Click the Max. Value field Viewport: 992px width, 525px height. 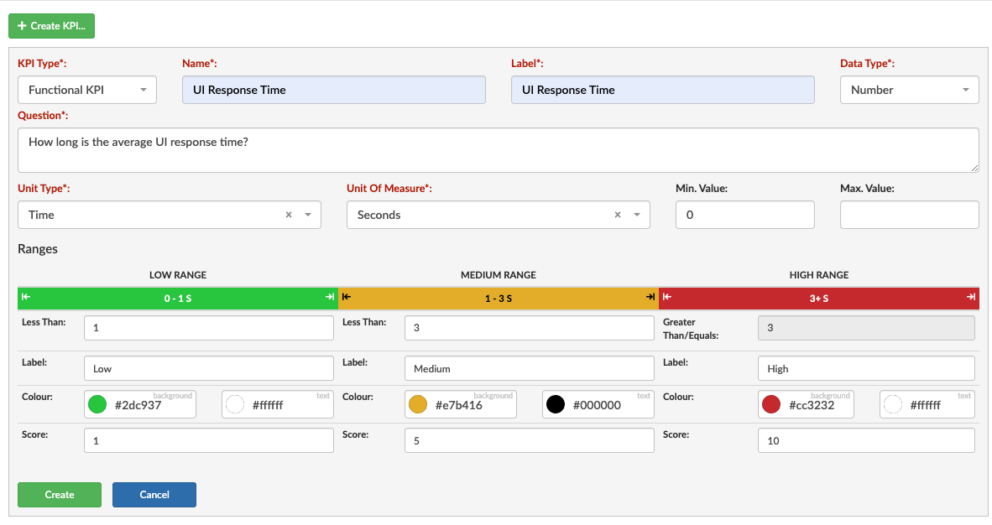[909, 215]
